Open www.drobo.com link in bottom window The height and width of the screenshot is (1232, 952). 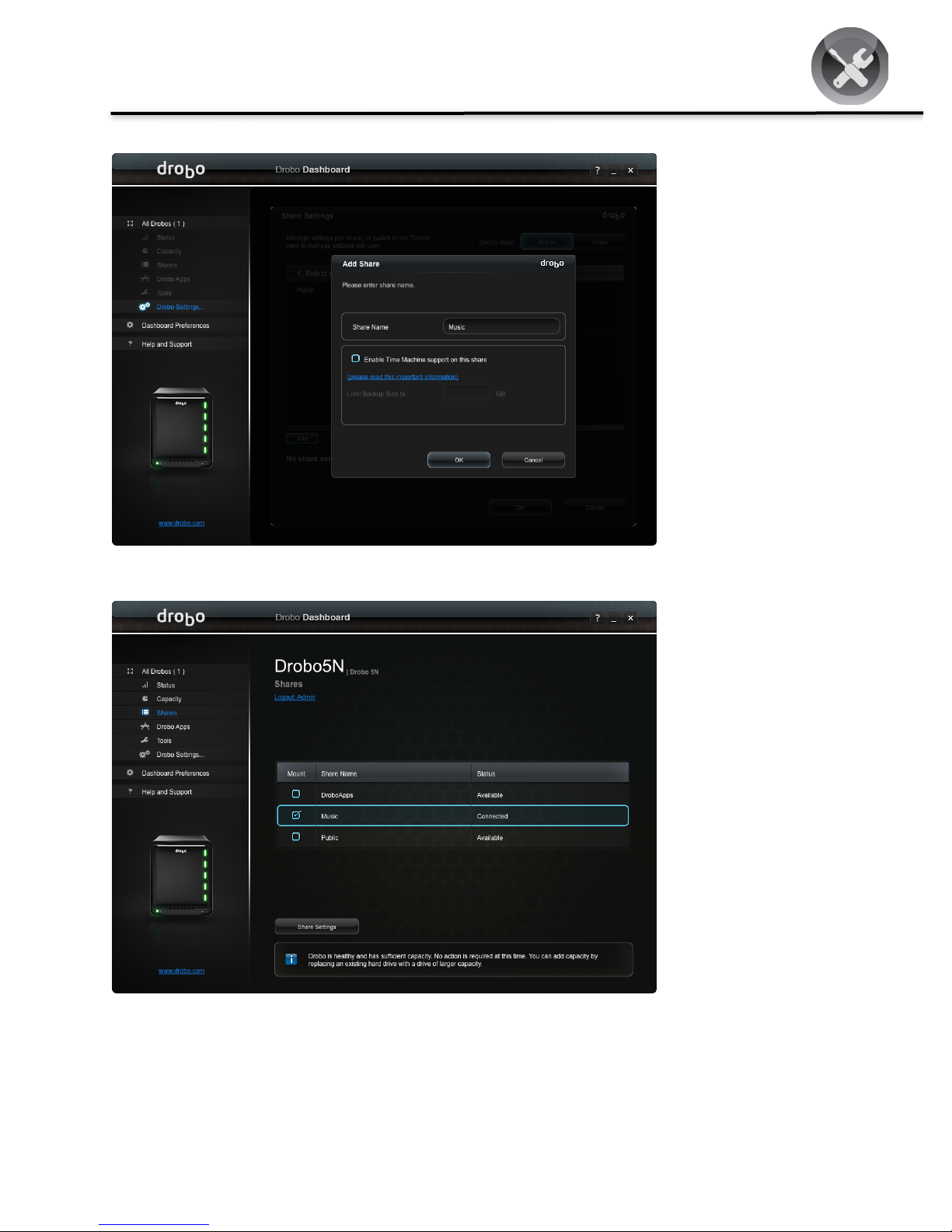coord(181,971)
